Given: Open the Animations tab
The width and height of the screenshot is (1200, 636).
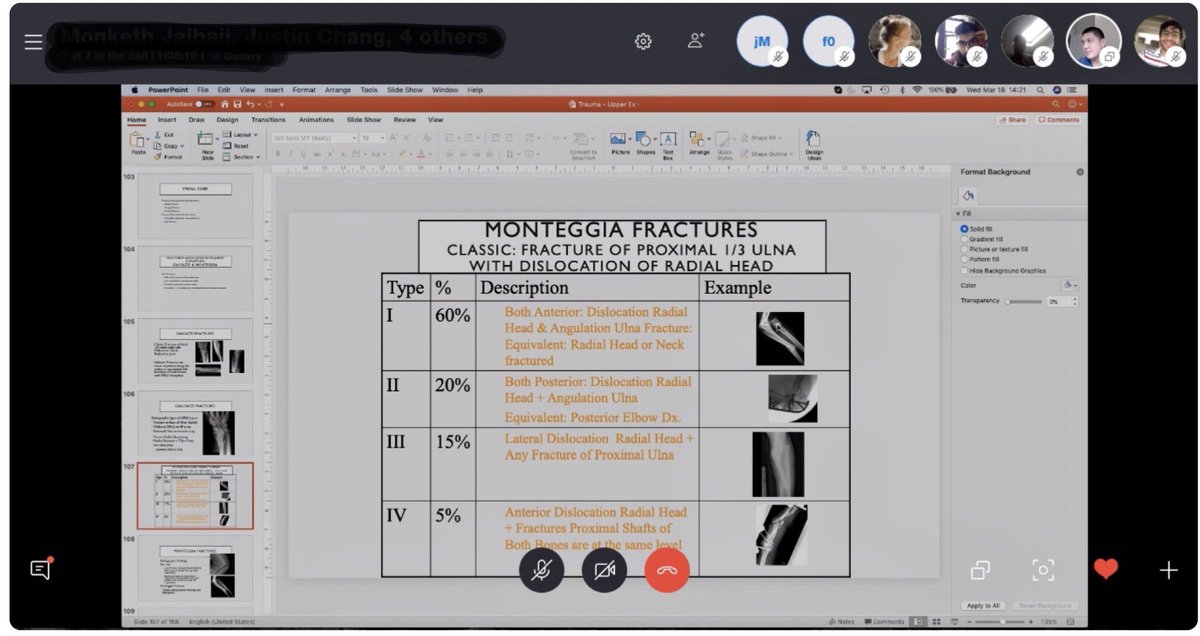Looking at the screenshot, I should [x=316, y=120].
